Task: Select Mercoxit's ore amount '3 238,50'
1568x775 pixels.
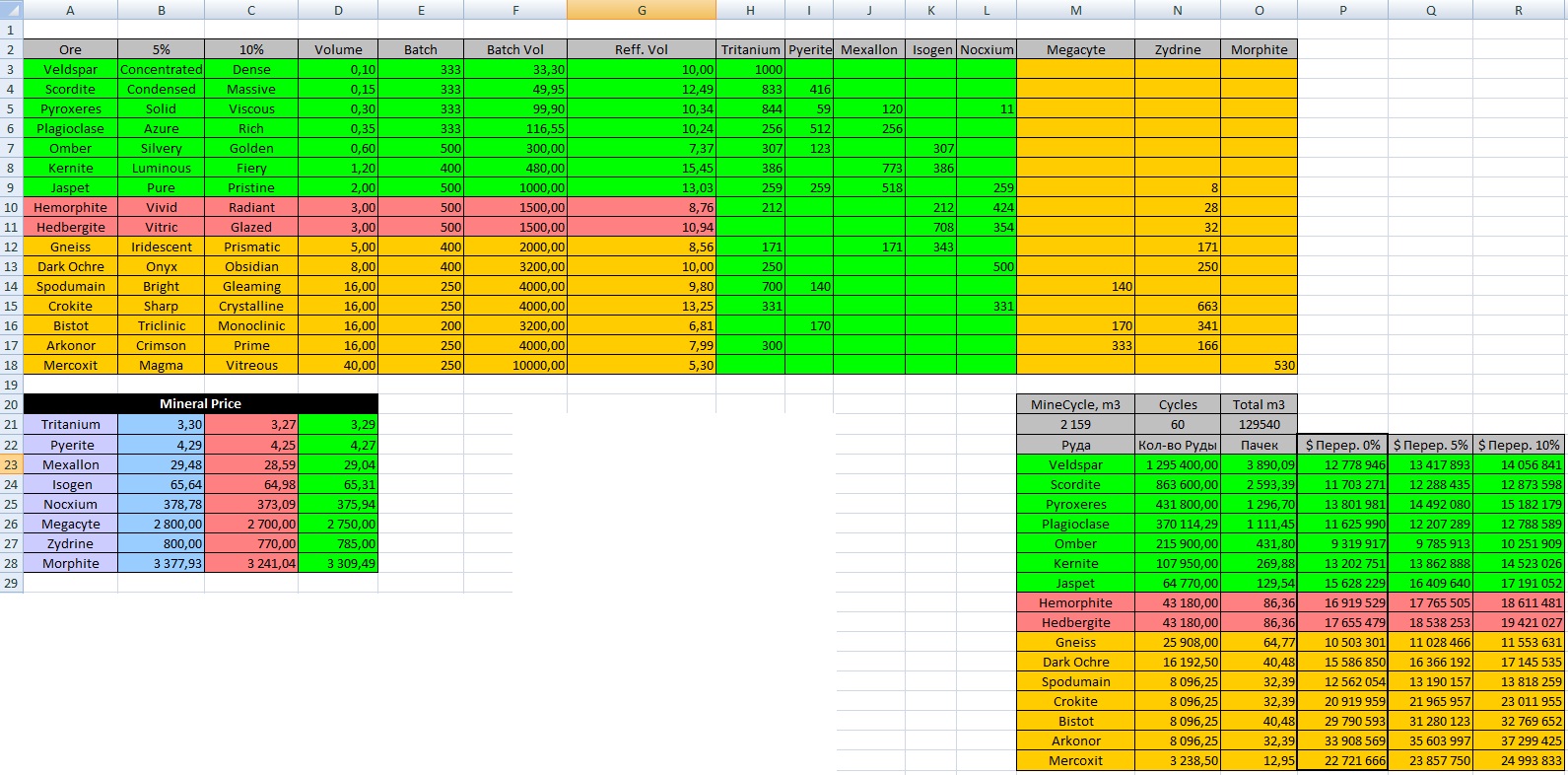Action: pos(1178,760)
